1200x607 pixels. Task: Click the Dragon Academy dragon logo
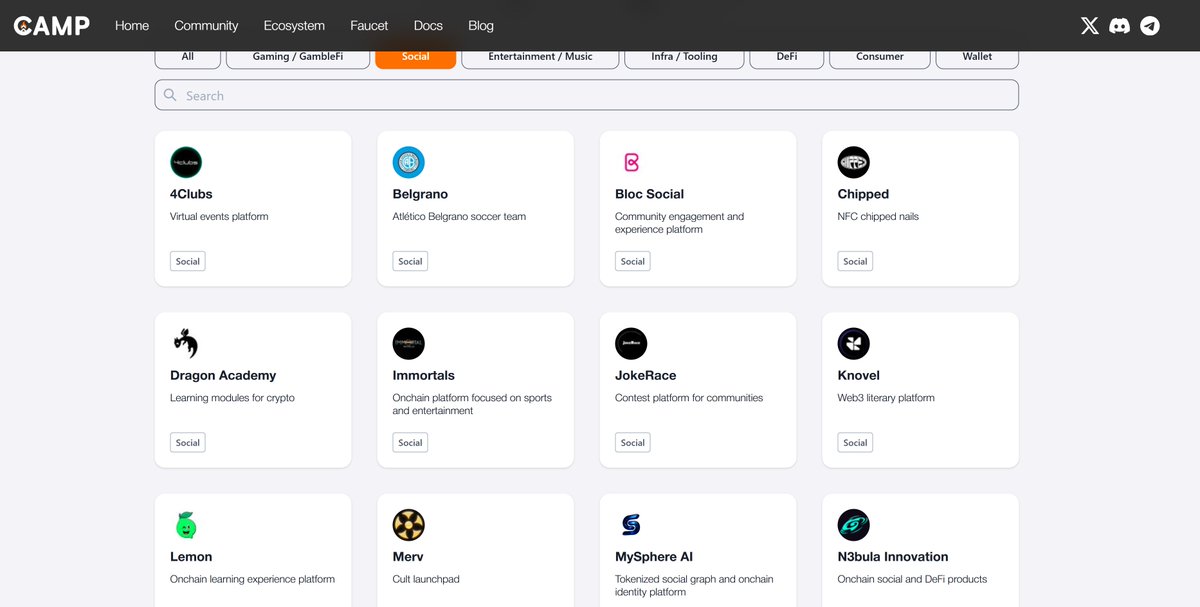tap(186, 344)
